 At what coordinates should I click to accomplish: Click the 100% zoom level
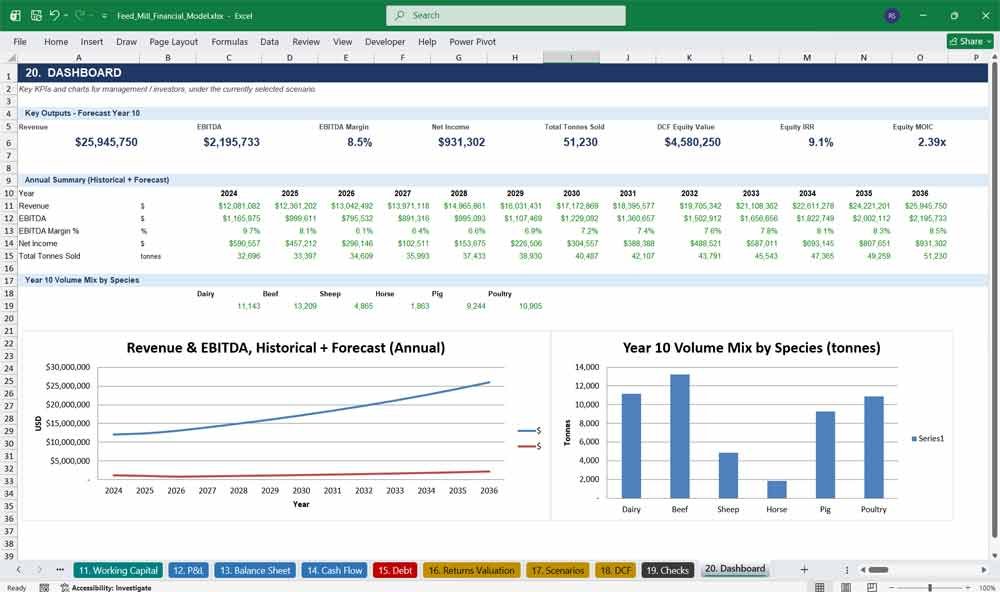(987, 588)
